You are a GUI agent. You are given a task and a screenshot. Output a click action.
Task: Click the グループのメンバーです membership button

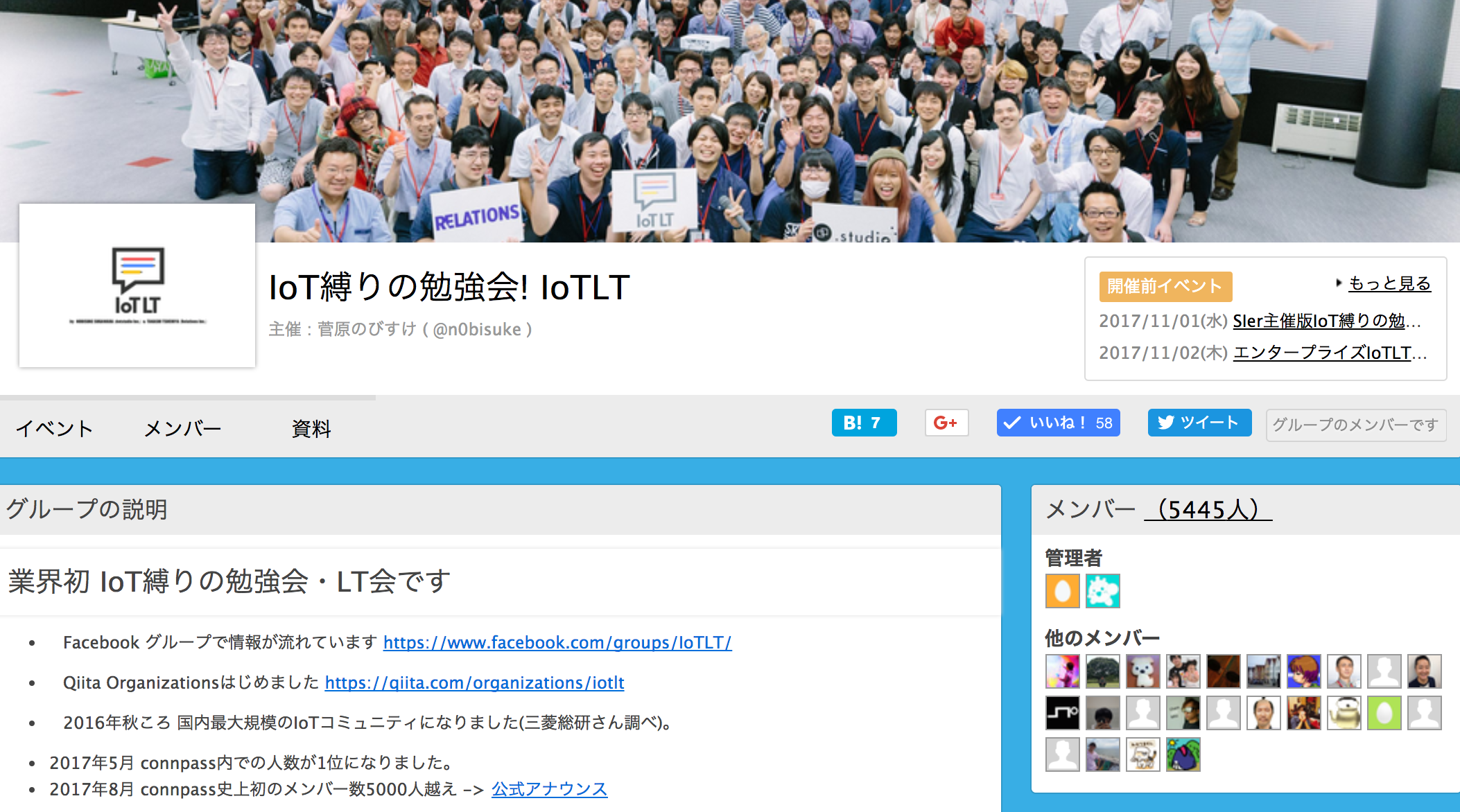[1355, 425]
